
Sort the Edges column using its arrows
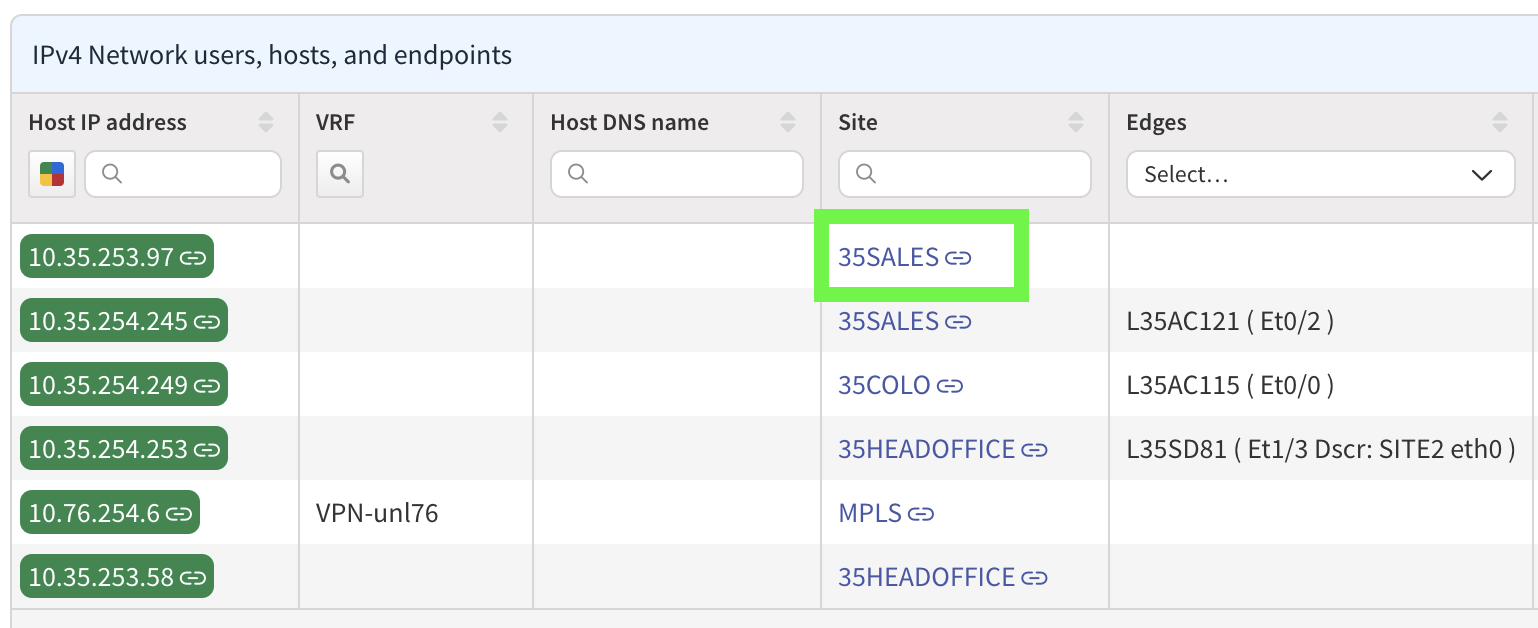click(x=1500, y=122)
